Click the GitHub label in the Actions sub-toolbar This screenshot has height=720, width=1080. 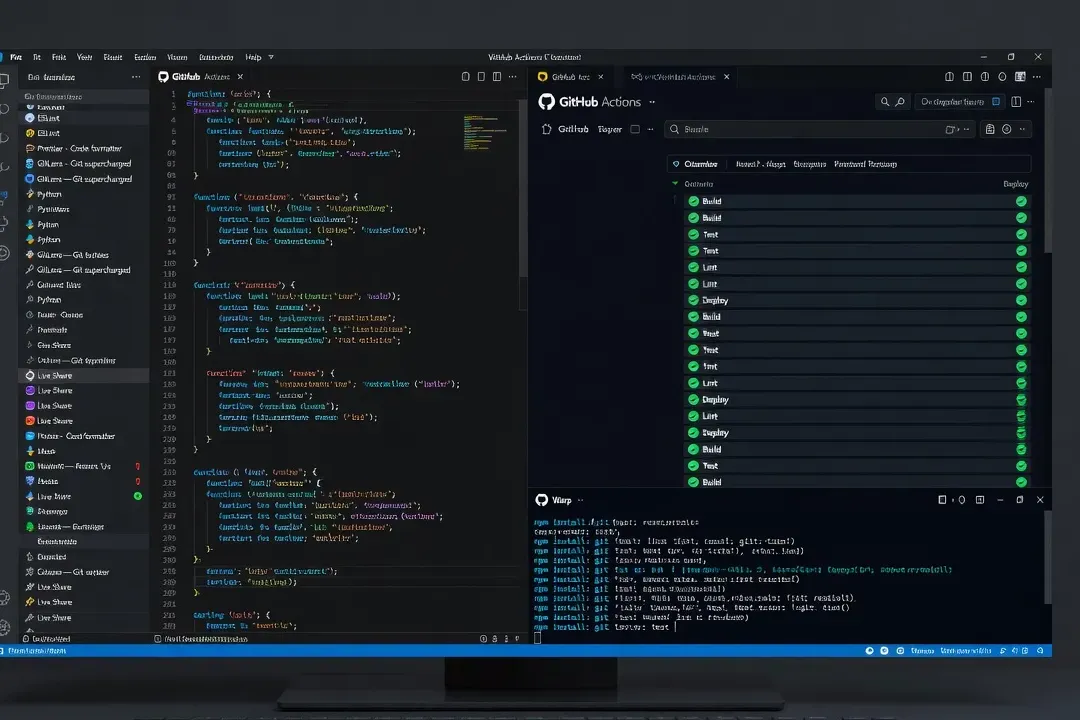tap(573, 129)
